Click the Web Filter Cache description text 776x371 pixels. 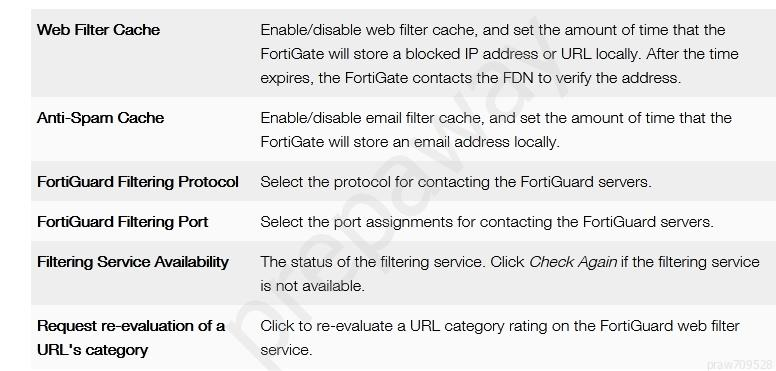click(x=499, y=54)
